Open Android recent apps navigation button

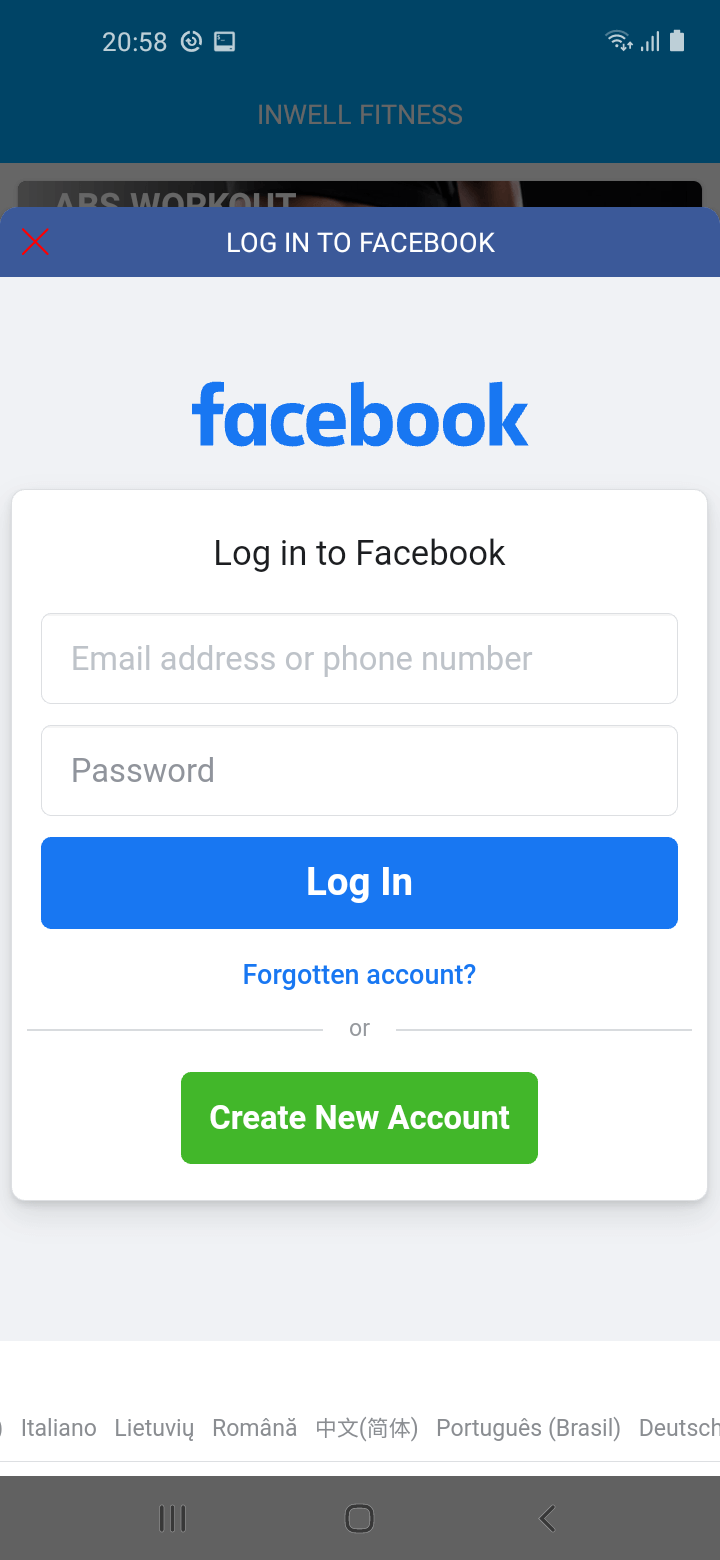click(x=173, y=1519)
